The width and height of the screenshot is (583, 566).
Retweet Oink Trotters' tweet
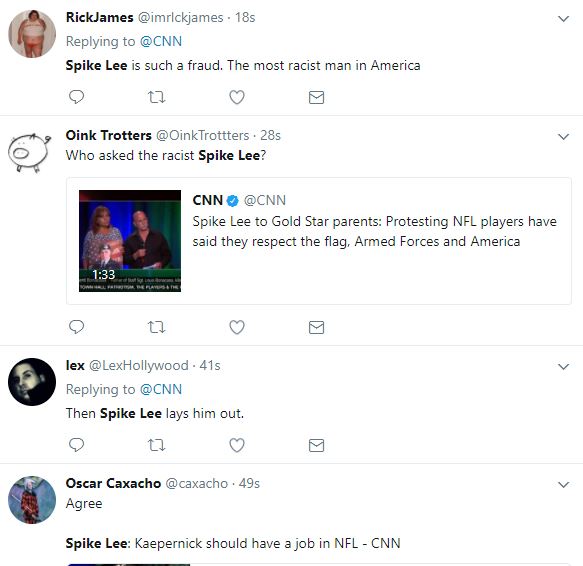tap(156, 327)
